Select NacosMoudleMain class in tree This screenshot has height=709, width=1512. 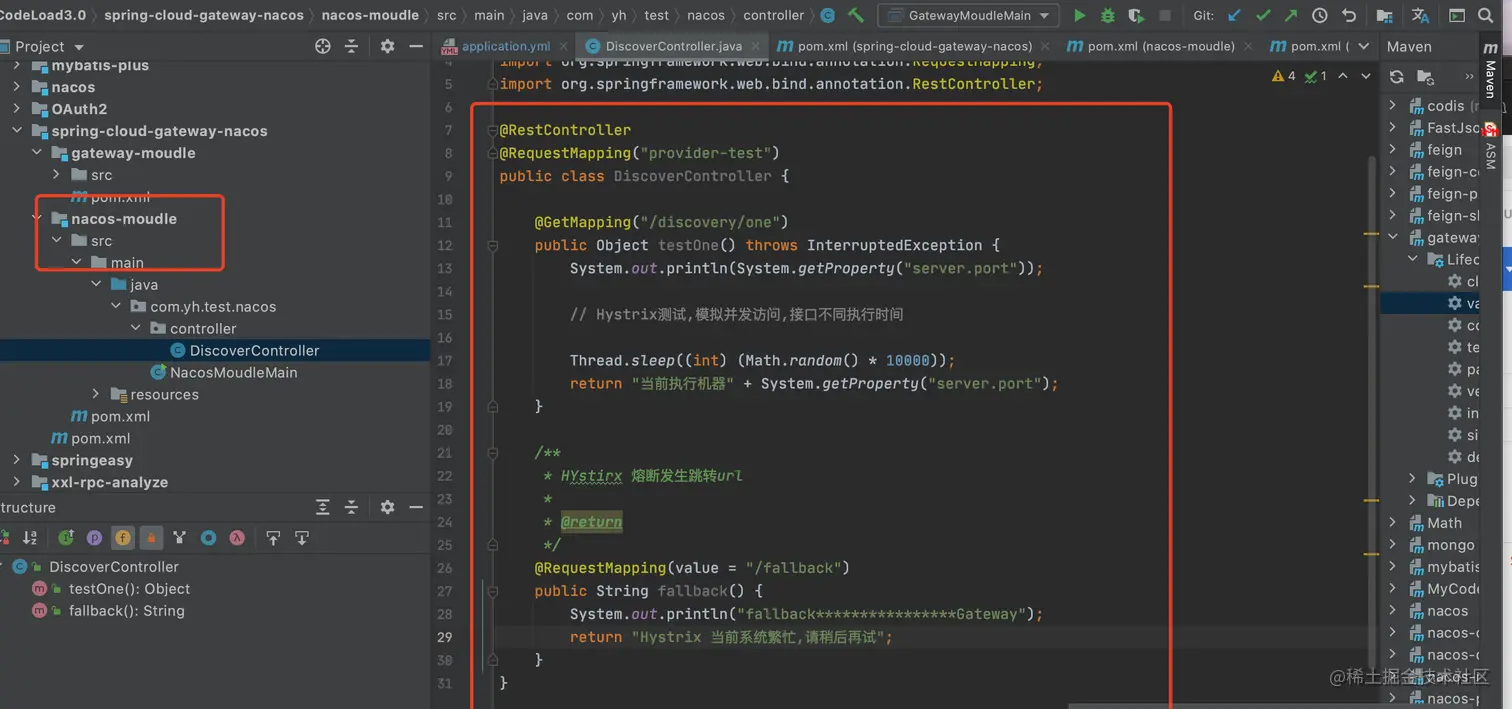pyautogui.click(x=233, y=372)
